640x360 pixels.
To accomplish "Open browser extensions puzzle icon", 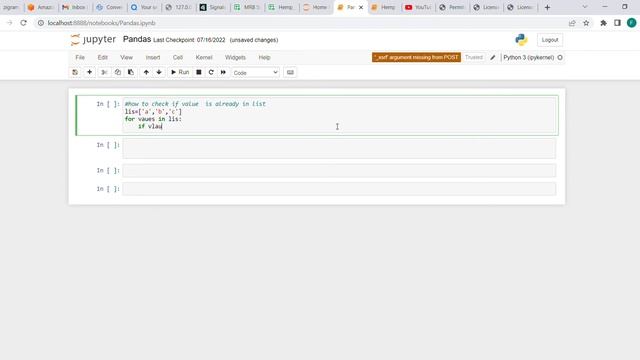I will tap(603, 23).
